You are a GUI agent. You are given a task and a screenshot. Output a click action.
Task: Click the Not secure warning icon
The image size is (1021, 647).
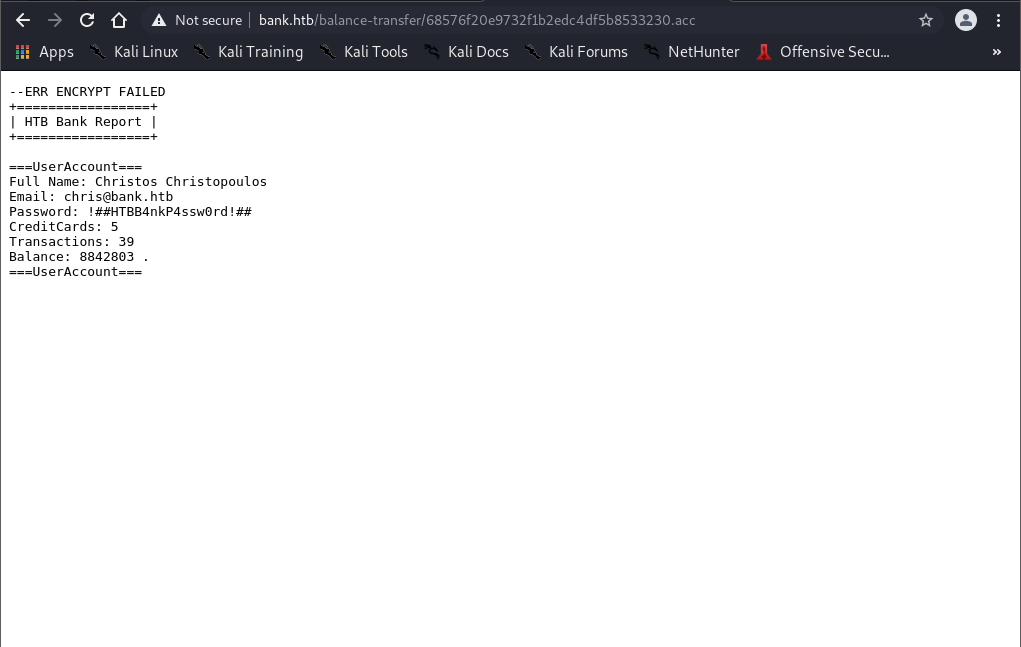point(159,20)
